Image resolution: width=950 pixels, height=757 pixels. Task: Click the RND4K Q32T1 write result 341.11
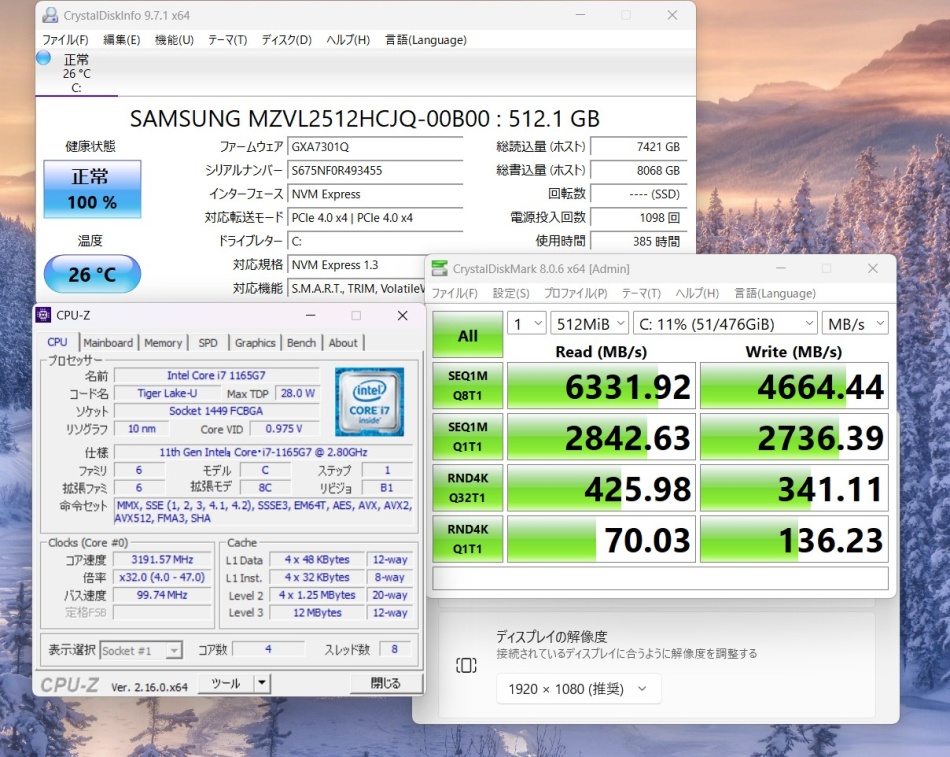click(794, 487)
